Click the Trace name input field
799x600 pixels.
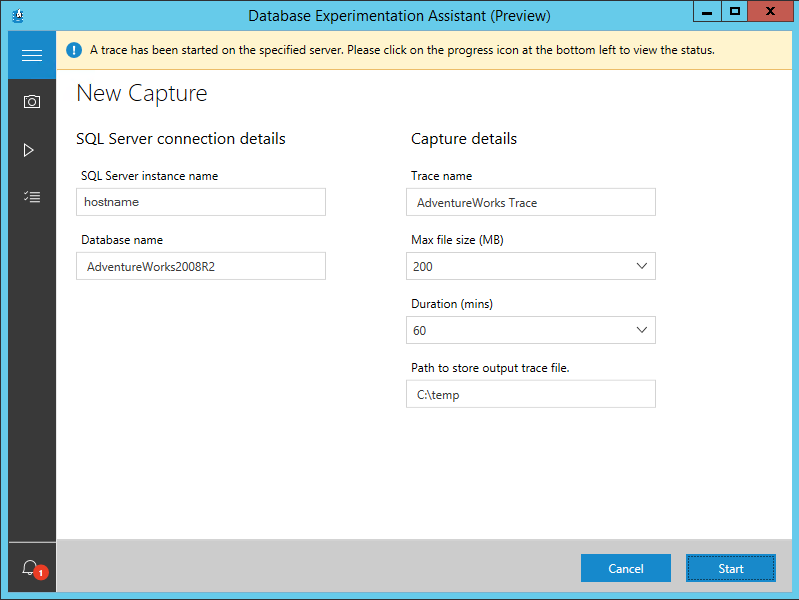(531, 202)
